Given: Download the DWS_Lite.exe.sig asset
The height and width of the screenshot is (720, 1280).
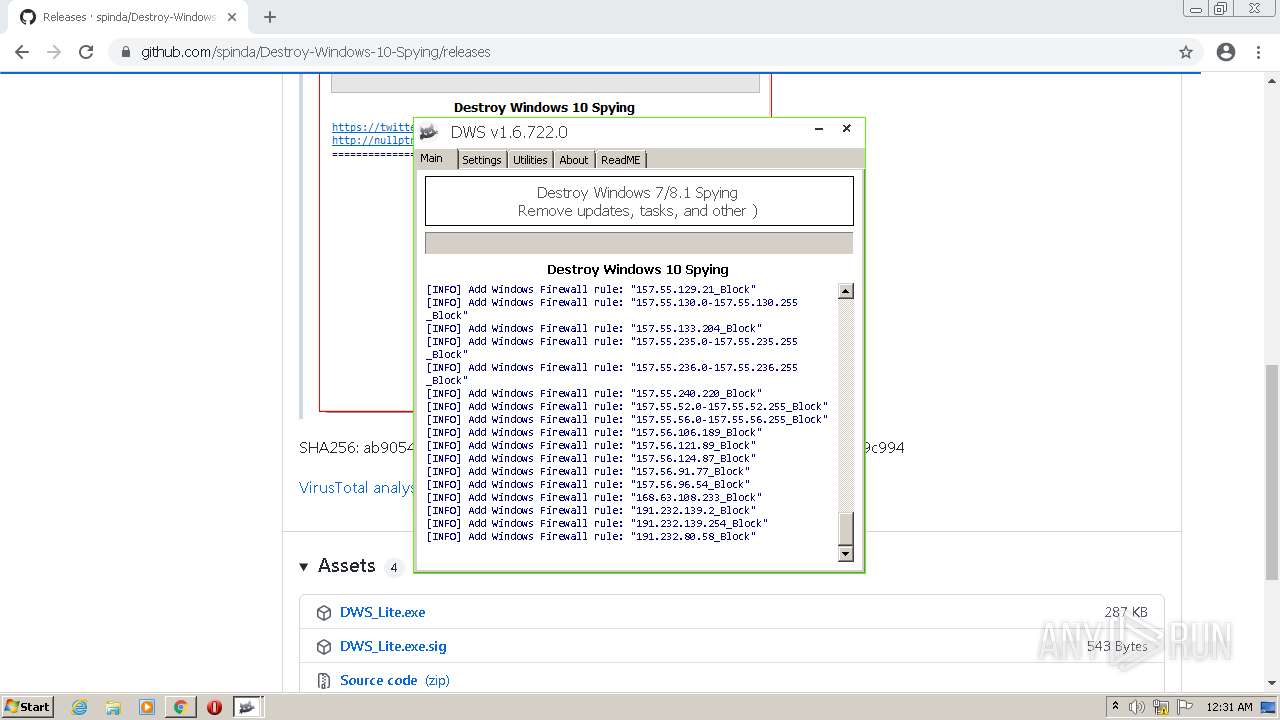Looking at the screenshot, I should [393, 646].
